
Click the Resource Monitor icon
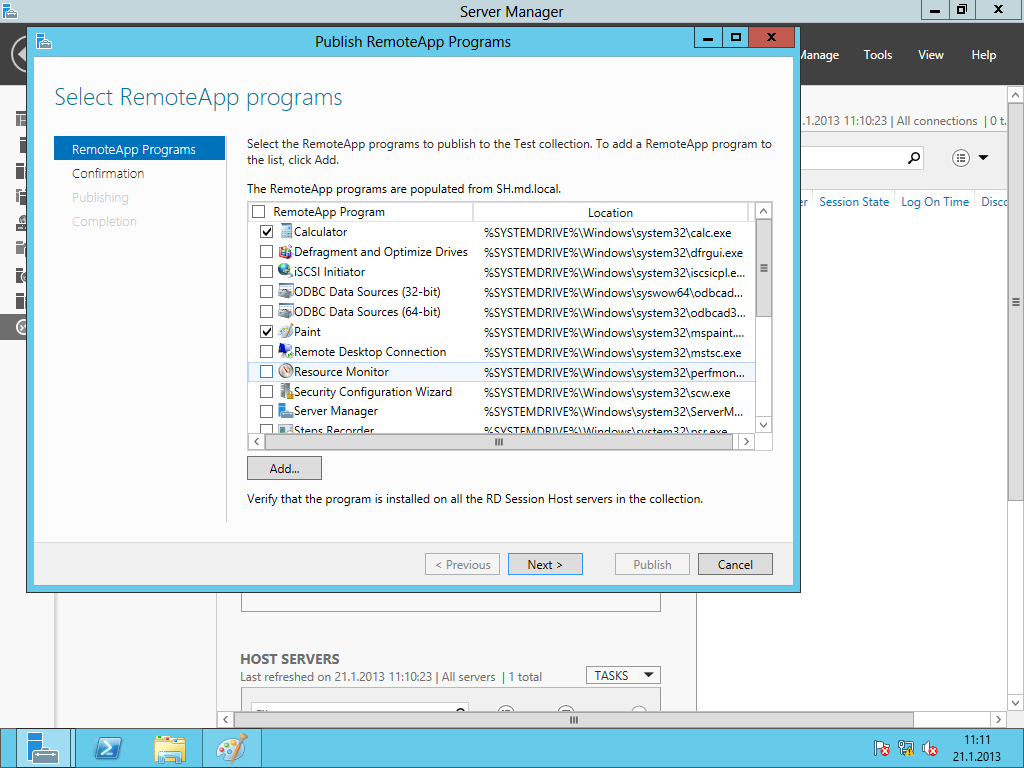click(285, 372)
